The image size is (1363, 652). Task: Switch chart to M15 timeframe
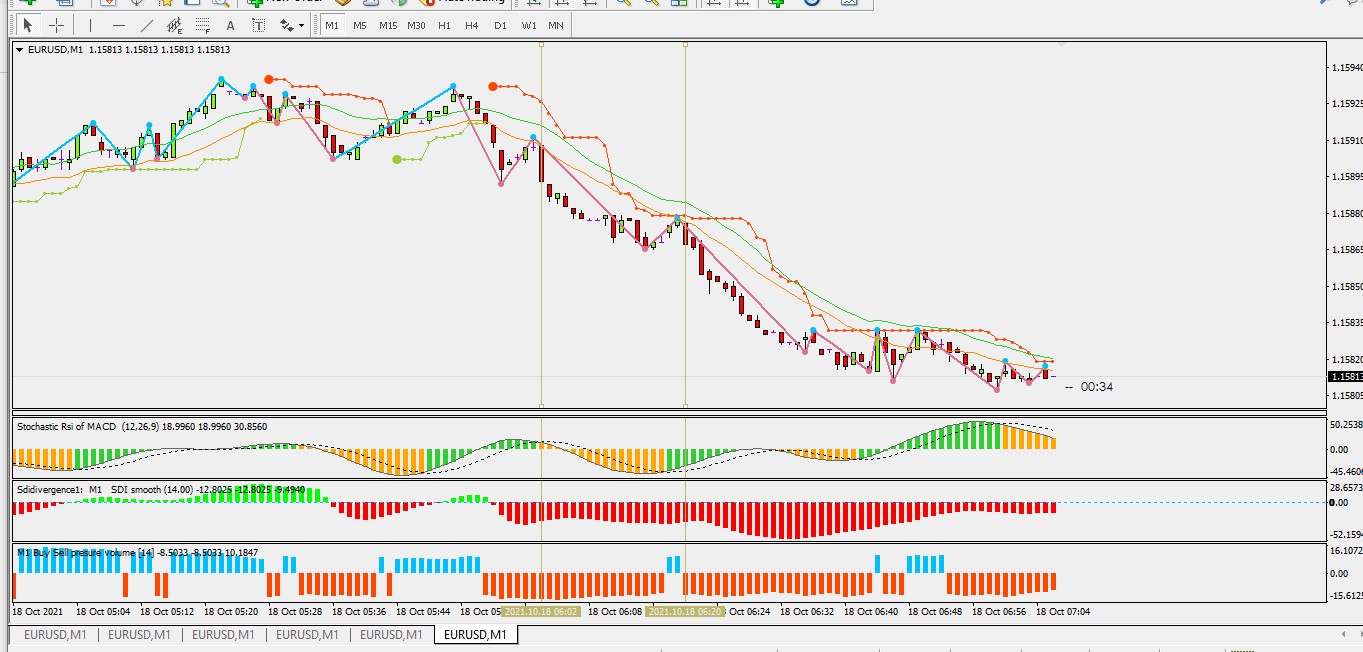click(x=388, y=25)
